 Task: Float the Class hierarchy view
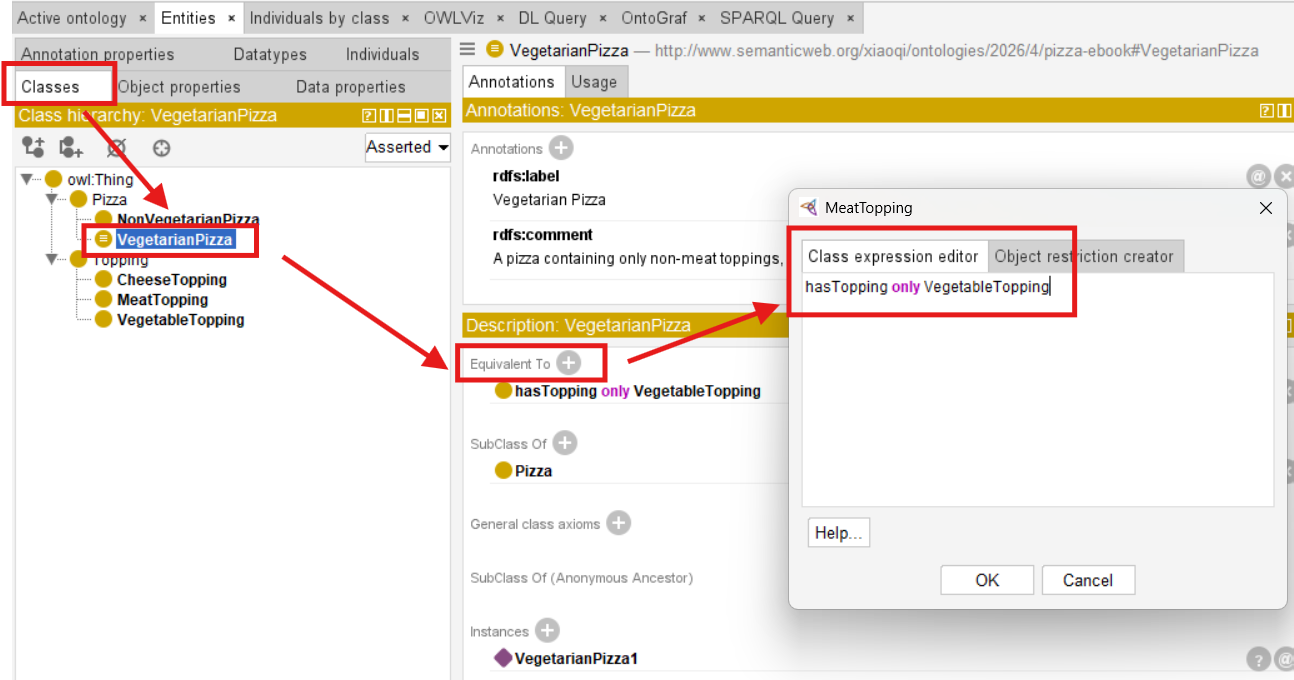pos(421,116)
